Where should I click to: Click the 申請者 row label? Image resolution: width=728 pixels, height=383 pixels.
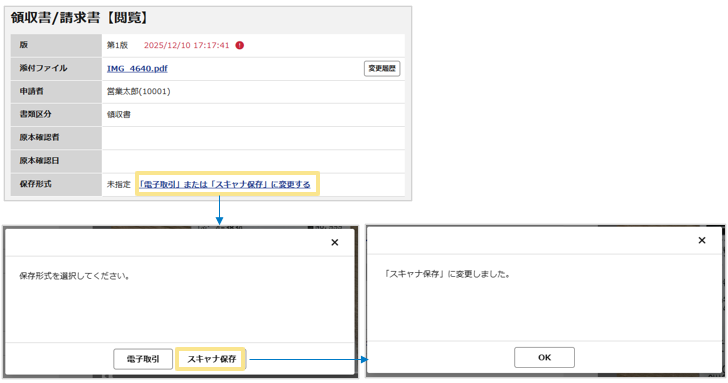32,91
